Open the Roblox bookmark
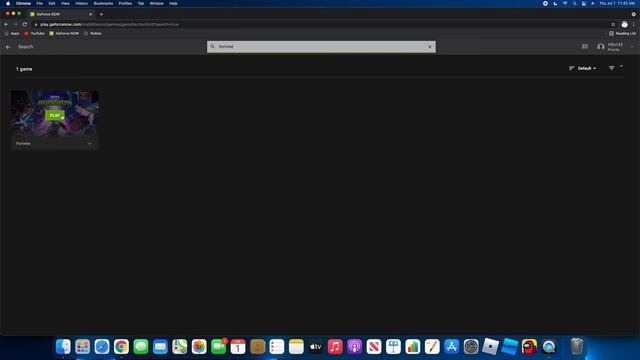Screen dimensions: 640x360 tap(93, 33)
